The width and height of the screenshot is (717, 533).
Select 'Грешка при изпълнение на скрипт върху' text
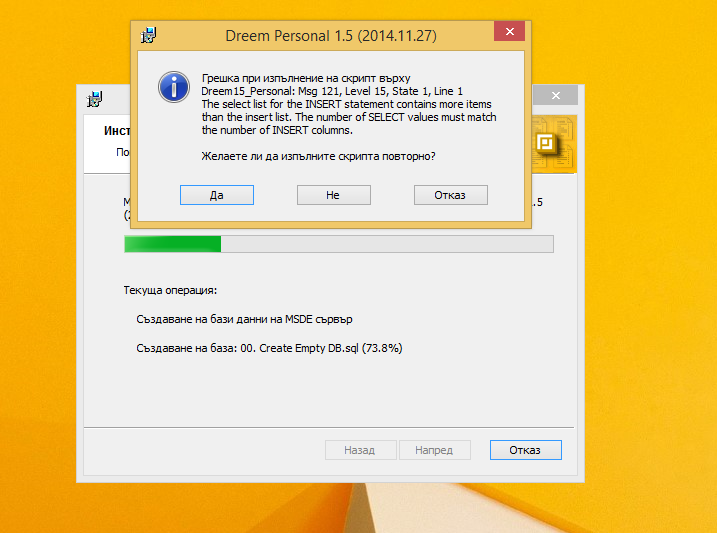(x=306, y=78)
